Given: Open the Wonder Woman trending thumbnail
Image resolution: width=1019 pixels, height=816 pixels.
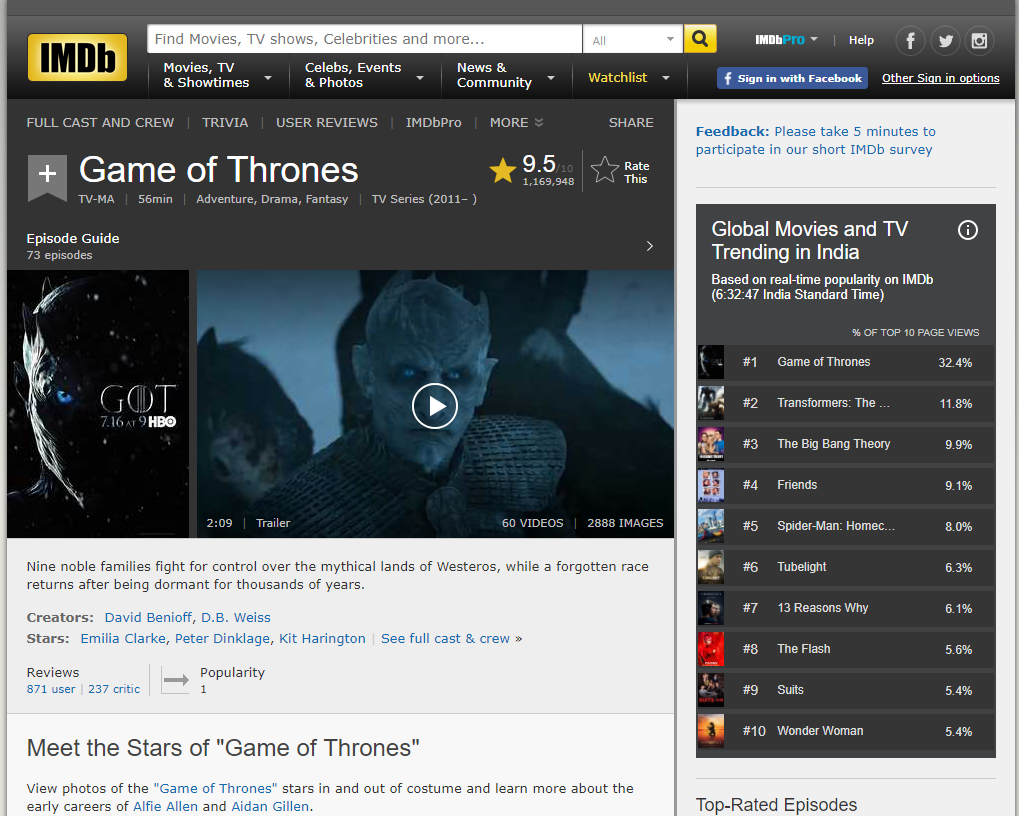Looking at the screenshot, I should 710,730.
